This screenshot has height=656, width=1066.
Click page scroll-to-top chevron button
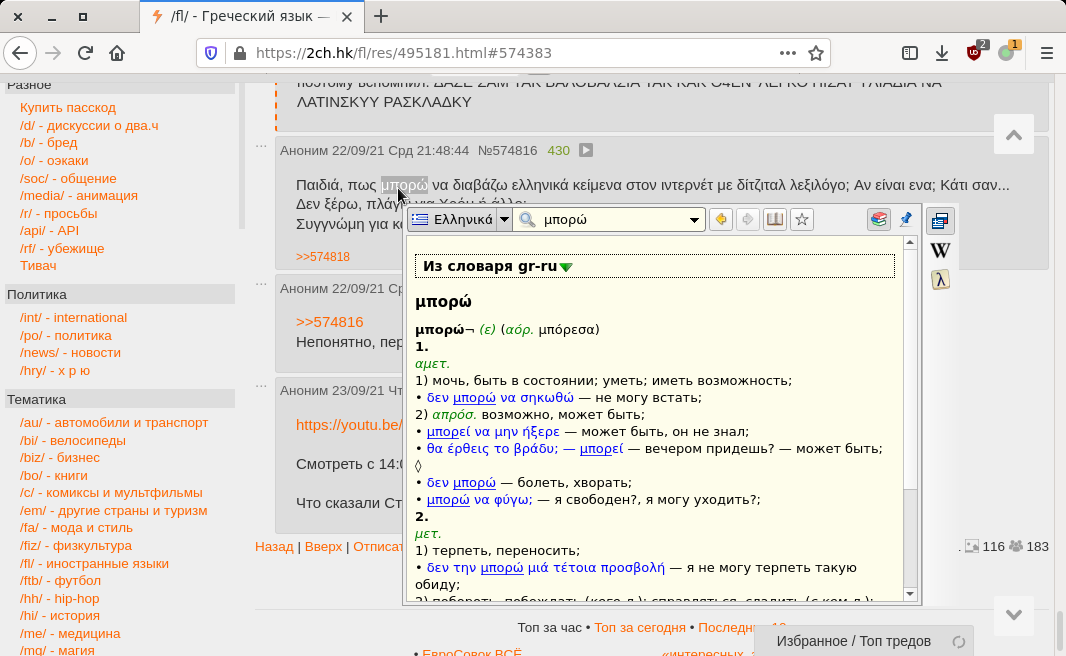pyautogui.click(x=1014, y=135)
